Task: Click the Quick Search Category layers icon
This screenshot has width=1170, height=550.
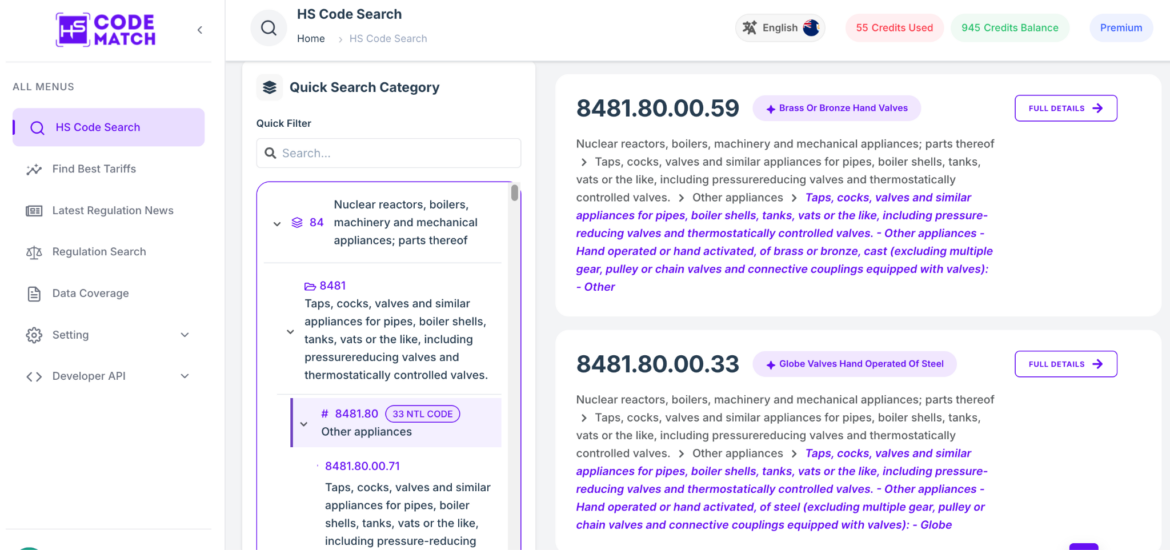Action: click(269, 87)
